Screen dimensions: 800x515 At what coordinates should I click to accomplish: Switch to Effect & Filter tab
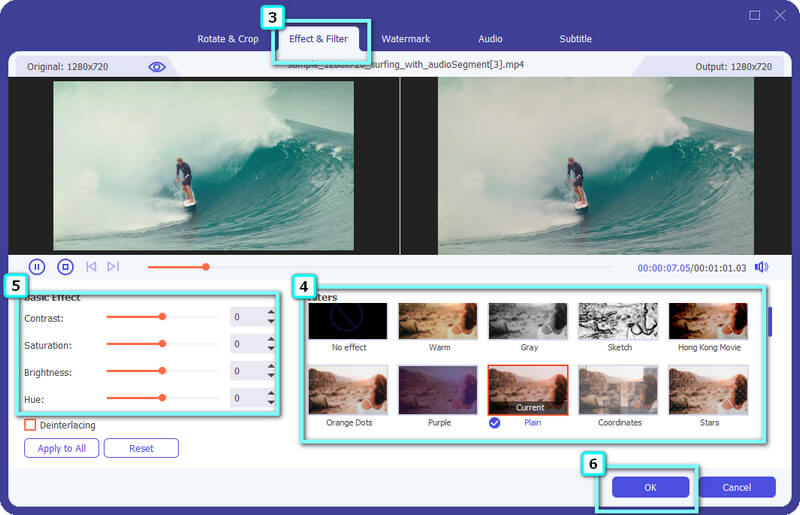coord(318,39)
